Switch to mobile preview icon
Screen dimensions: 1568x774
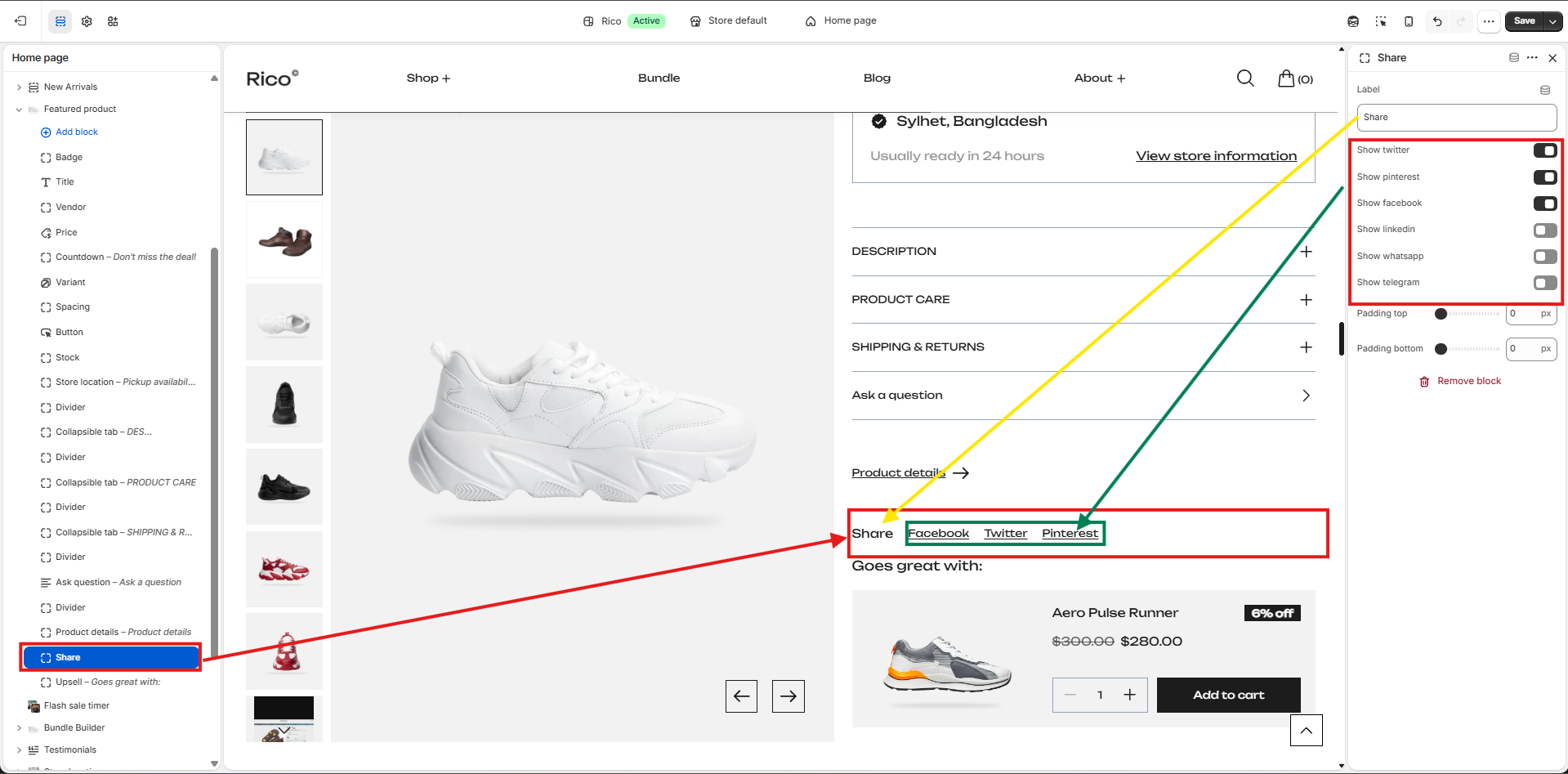point(1409,21)
